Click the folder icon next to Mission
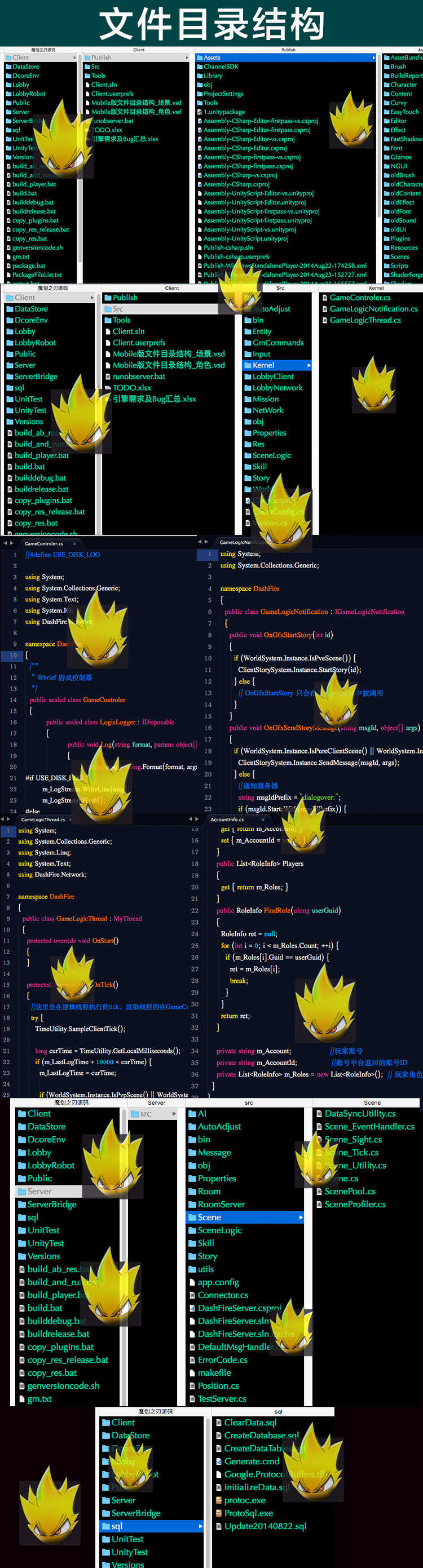 [x=248, y=399]
